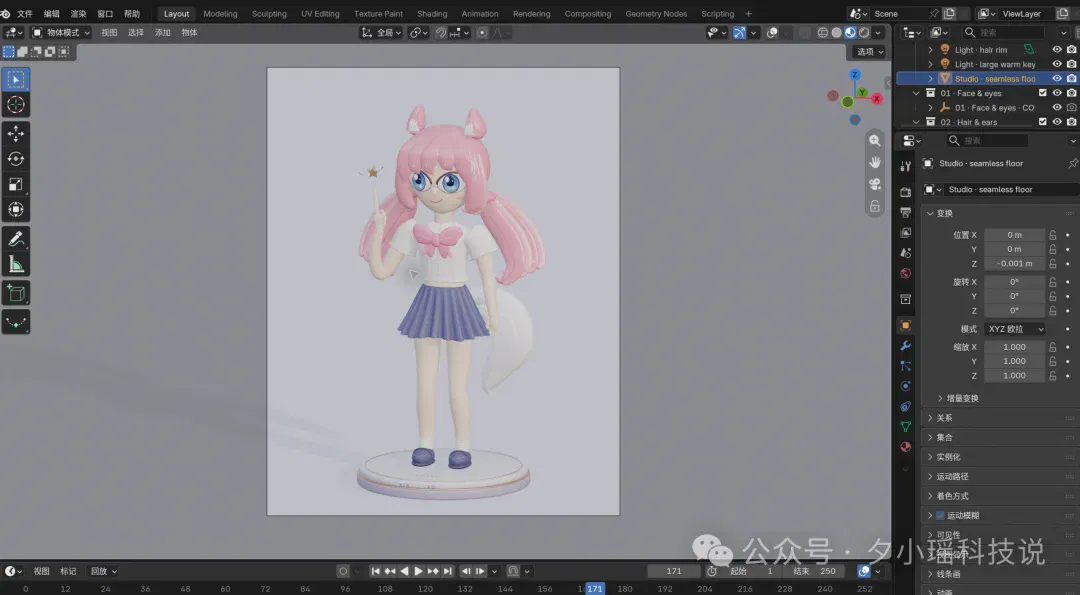Image resolution: width=1080 pixels, height=595 pixels.
Task: Click the 结束 250 end frame field
Action: tap(815, 571)
